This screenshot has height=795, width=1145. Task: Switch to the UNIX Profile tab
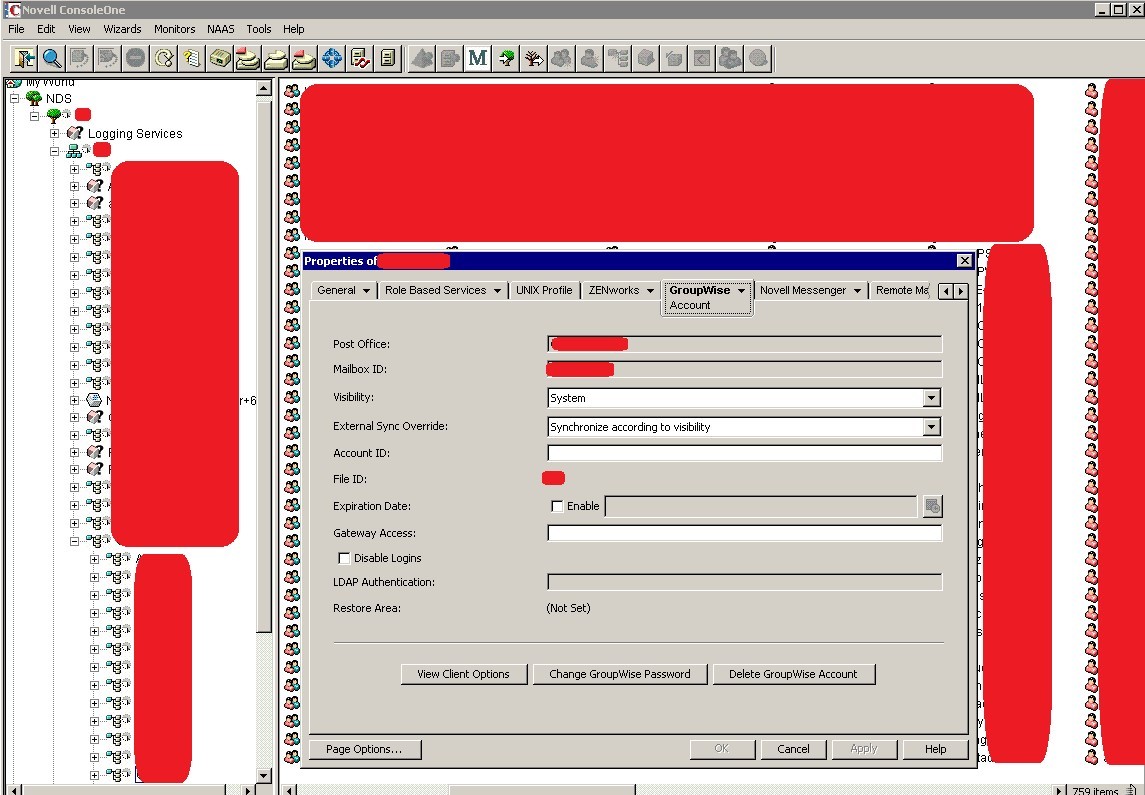(x=544, y=290)
